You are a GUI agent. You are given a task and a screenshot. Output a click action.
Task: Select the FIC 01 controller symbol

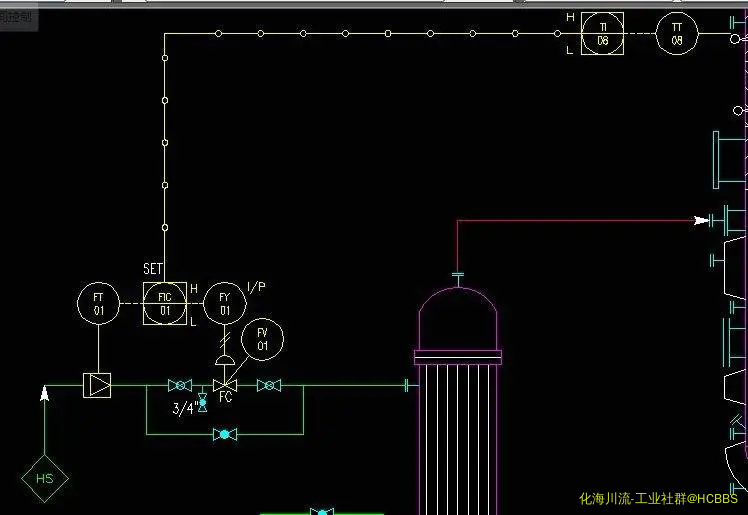[x=165, y=303]
